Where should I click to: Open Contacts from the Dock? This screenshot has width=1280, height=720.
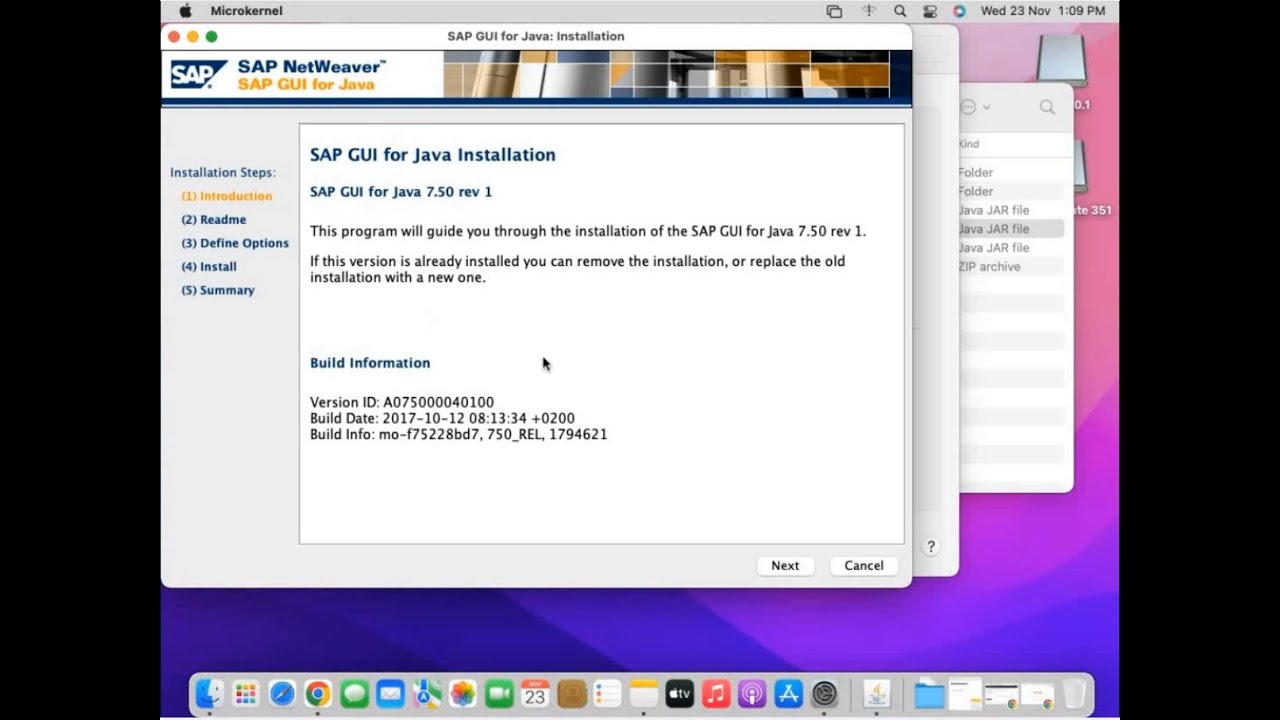571,693
